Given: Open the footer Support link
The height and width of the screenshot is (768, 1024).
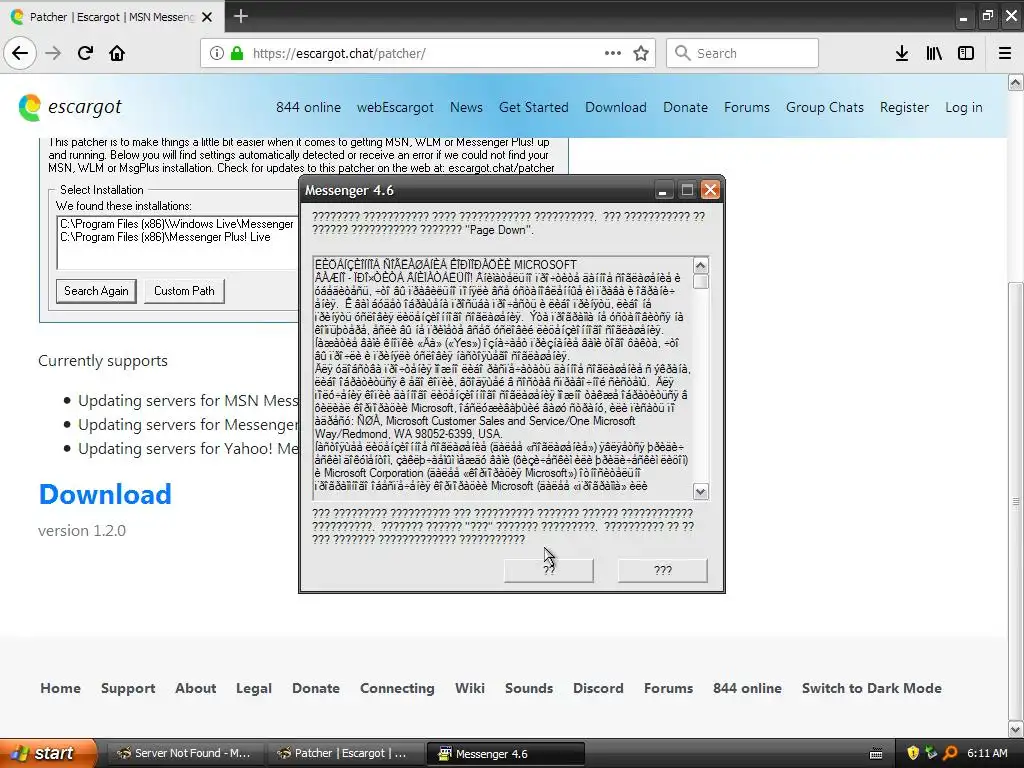Looking at the screenshot, I should pos(128,688).
